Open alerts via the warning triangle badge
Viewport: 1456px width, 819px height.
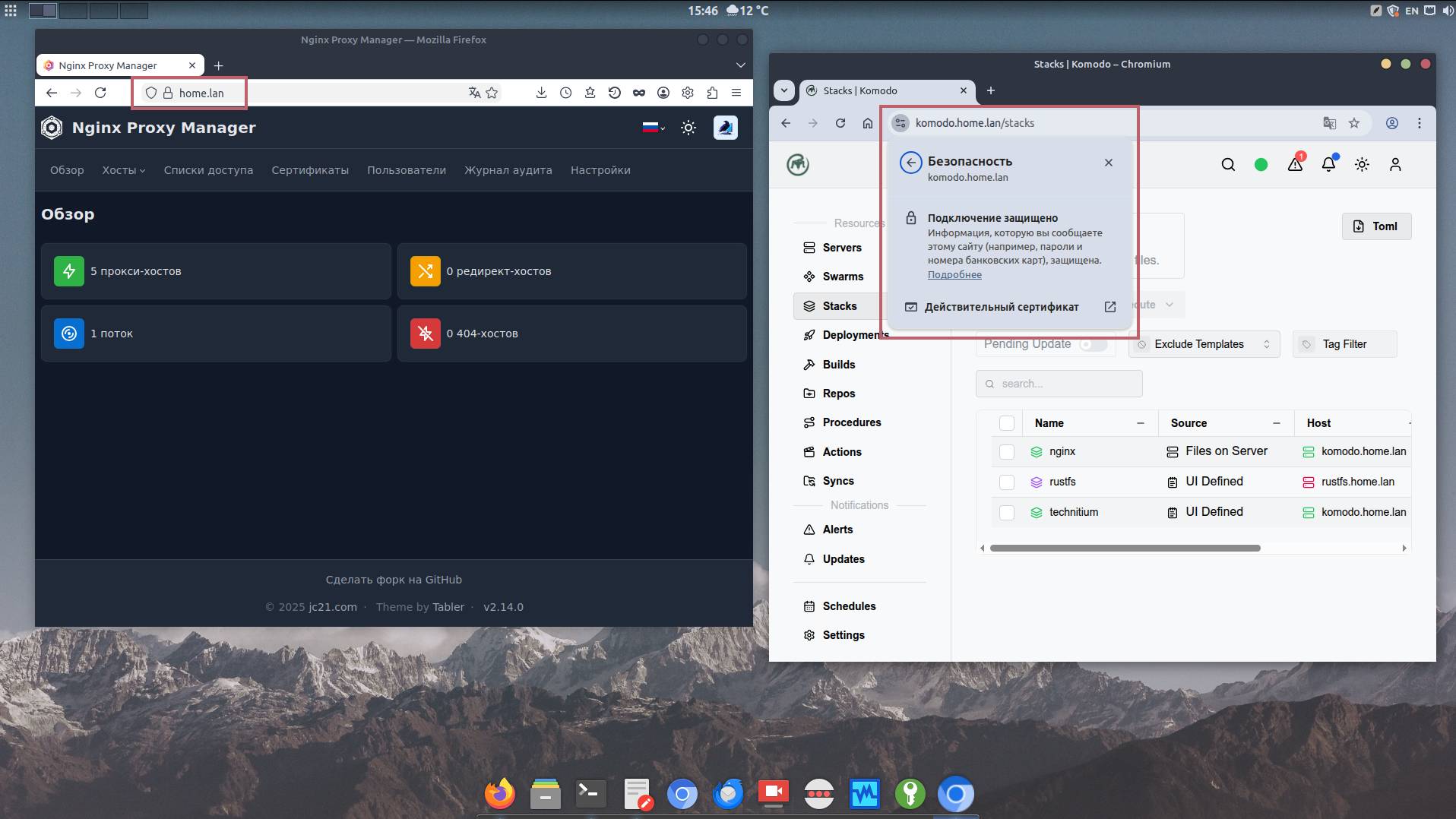point(1295,164)
